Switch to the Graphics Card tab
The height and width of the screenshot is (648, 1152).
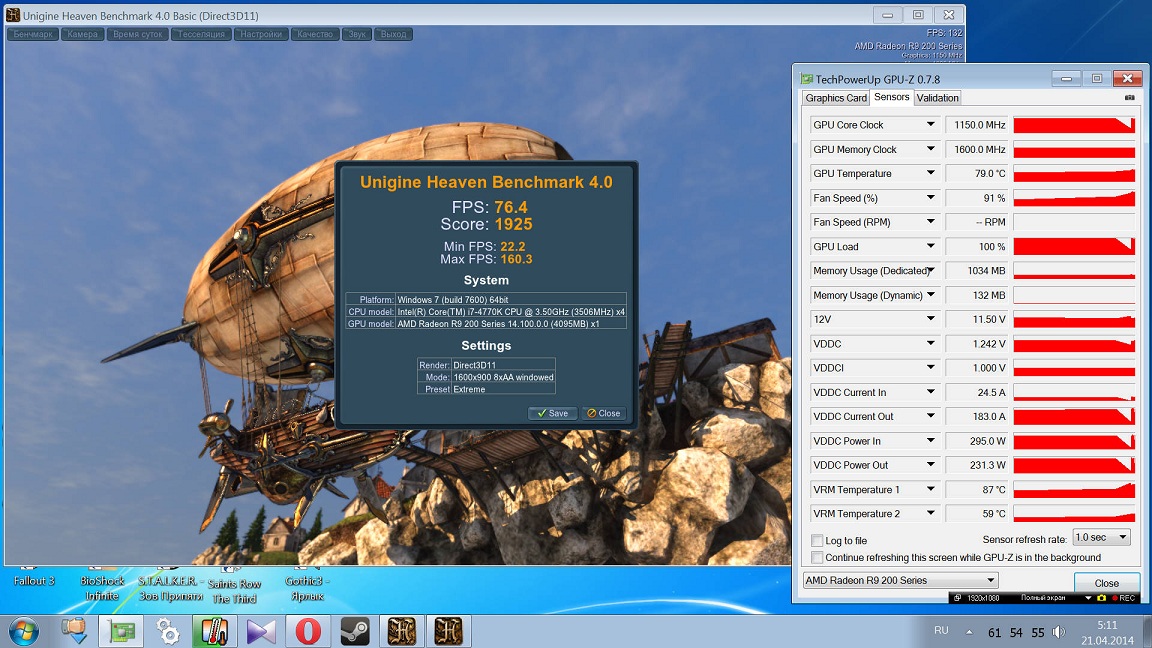(x=836, y=98)
